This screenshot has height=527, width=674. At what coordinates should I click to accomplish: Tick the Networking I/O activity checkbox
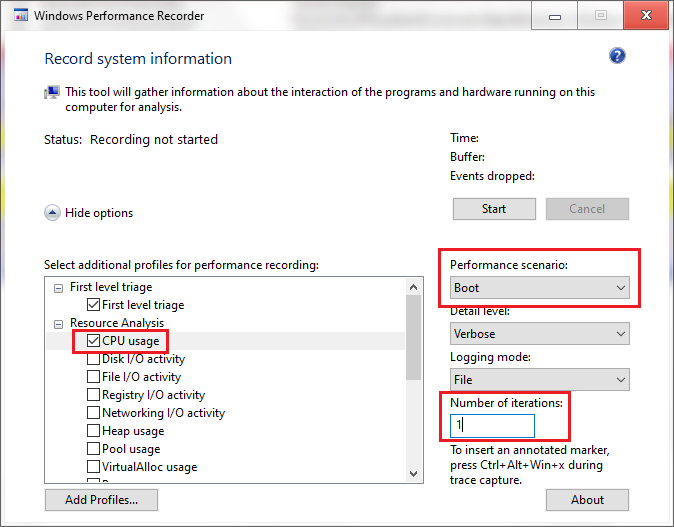pyautogui.click(x=93, y=412)
